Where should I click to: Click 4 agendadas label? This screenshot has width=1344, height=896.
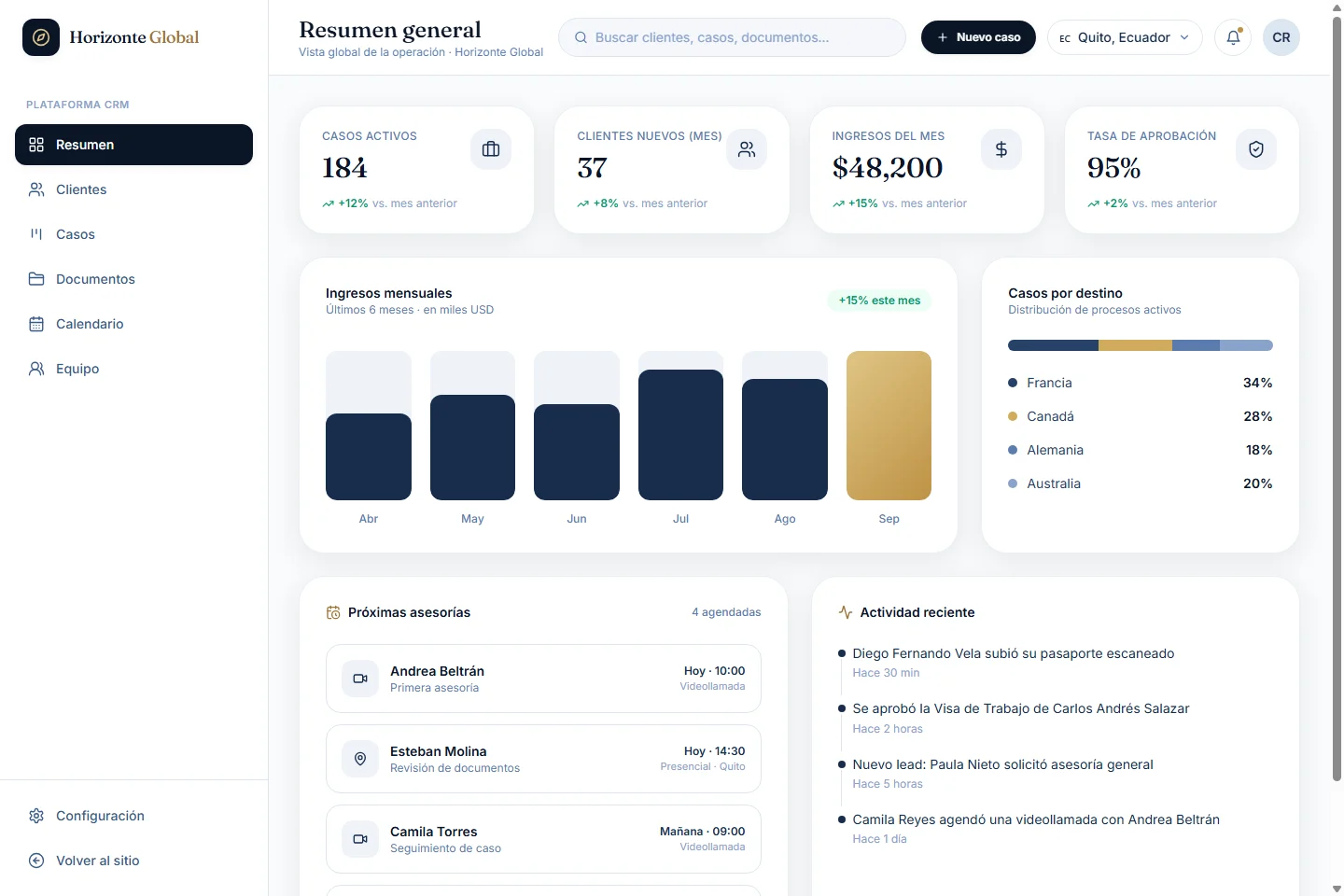click(726, 612)
